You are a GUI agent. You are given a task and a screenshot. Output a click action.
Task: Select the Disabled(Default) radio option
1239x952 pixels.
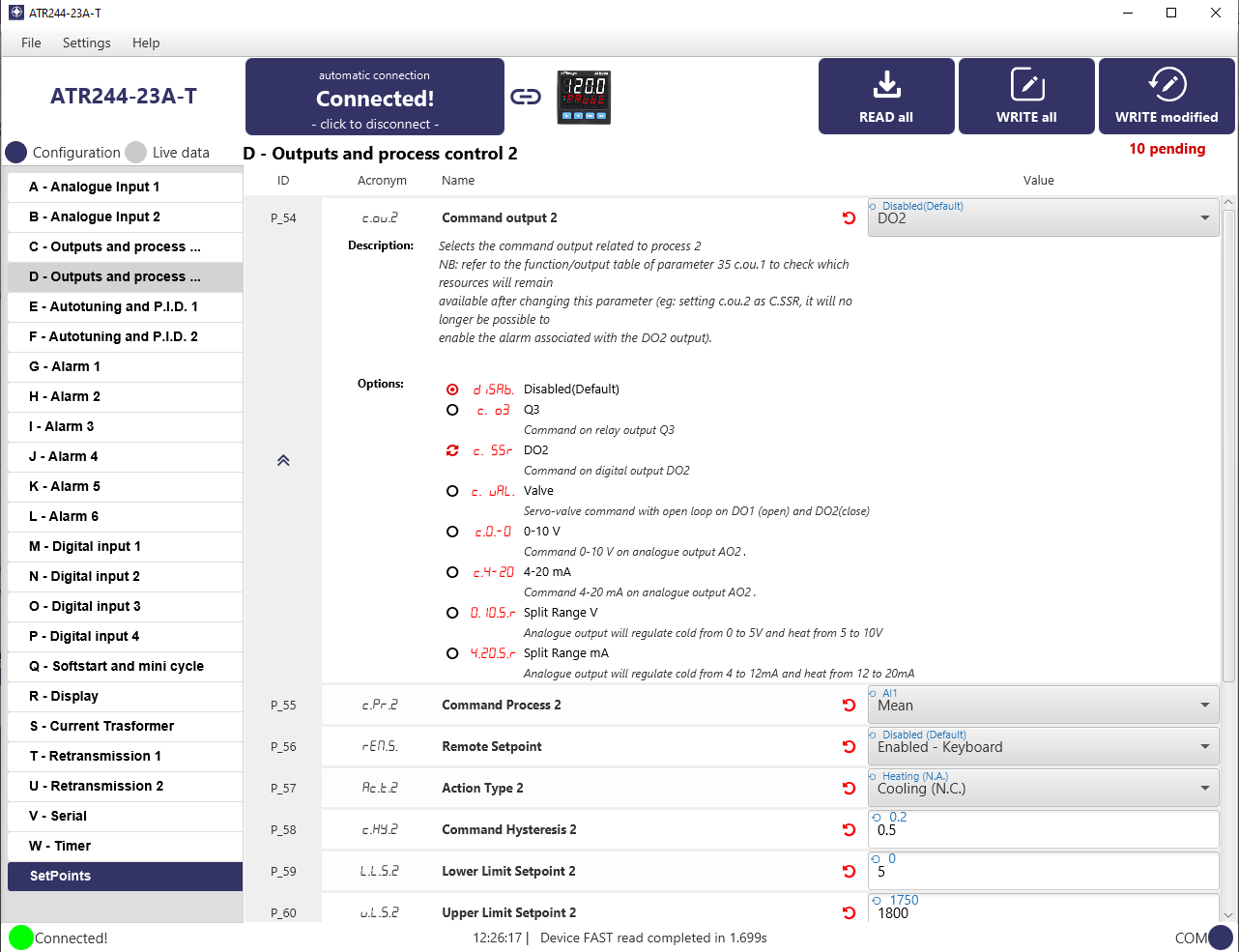tap(452, 389)
